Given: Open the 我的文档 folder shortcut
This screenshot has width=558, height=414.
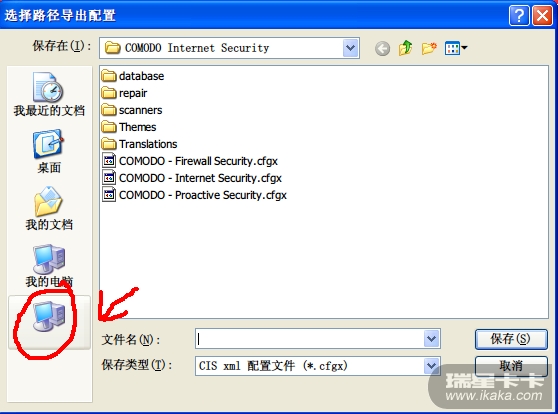Looking at the screenshot, I should (x=49, y=209).
